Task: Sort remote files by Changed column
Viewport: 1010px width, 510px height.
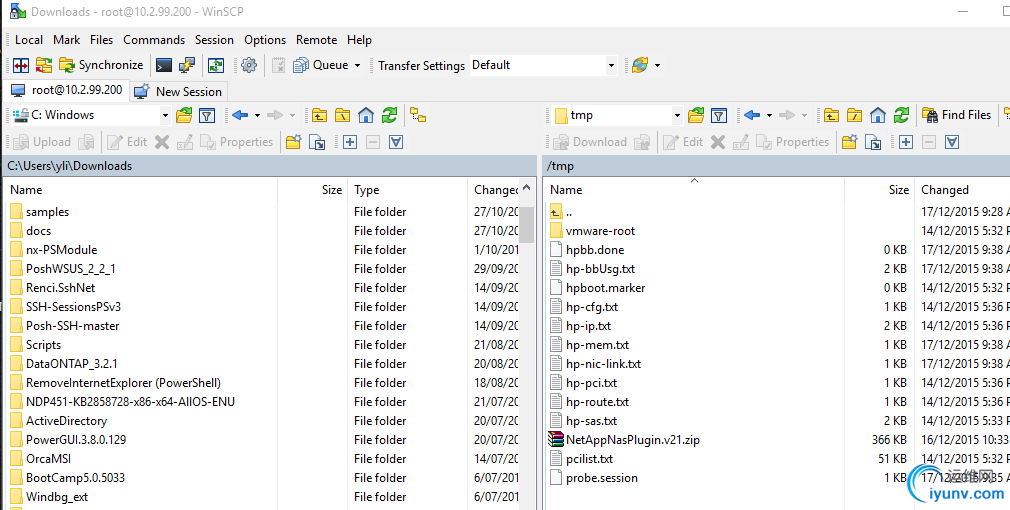Action: click(962, 190)
